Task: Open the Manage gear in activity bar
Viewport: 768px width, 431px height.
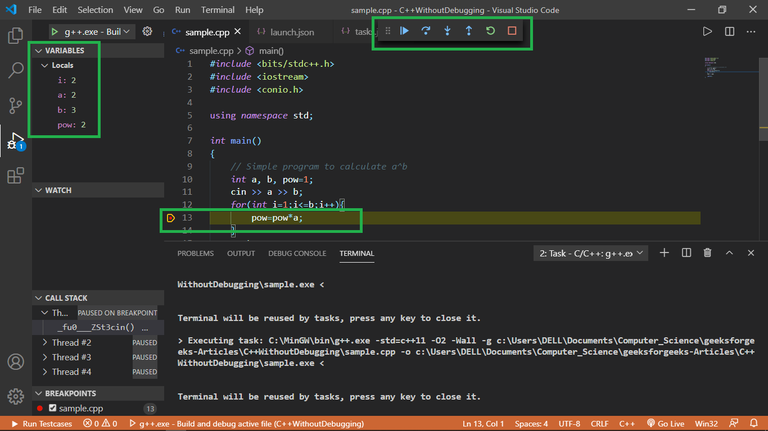Action: pos(16,396)
